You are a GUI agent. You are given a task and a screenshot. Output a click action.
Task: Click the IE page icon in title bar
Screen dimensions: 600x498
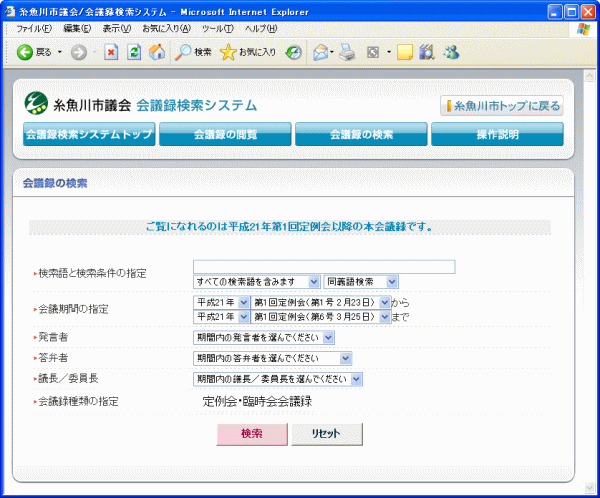pos(10,11)
